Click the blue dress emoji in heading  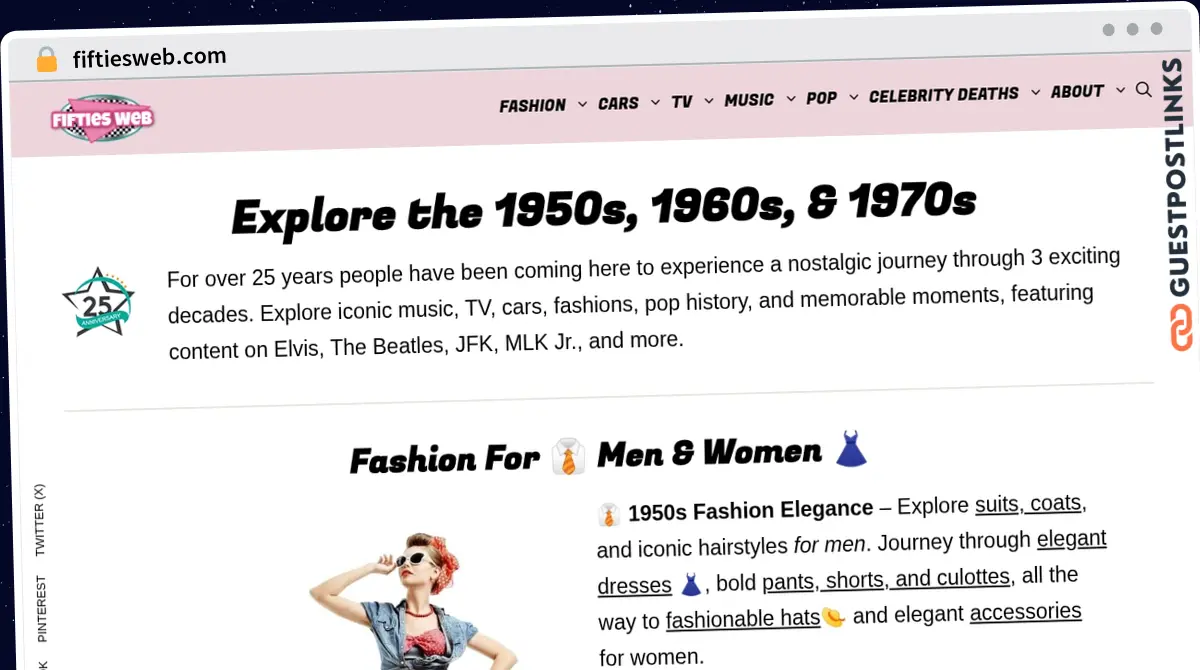pyautogui.click(x=851, y=449)
